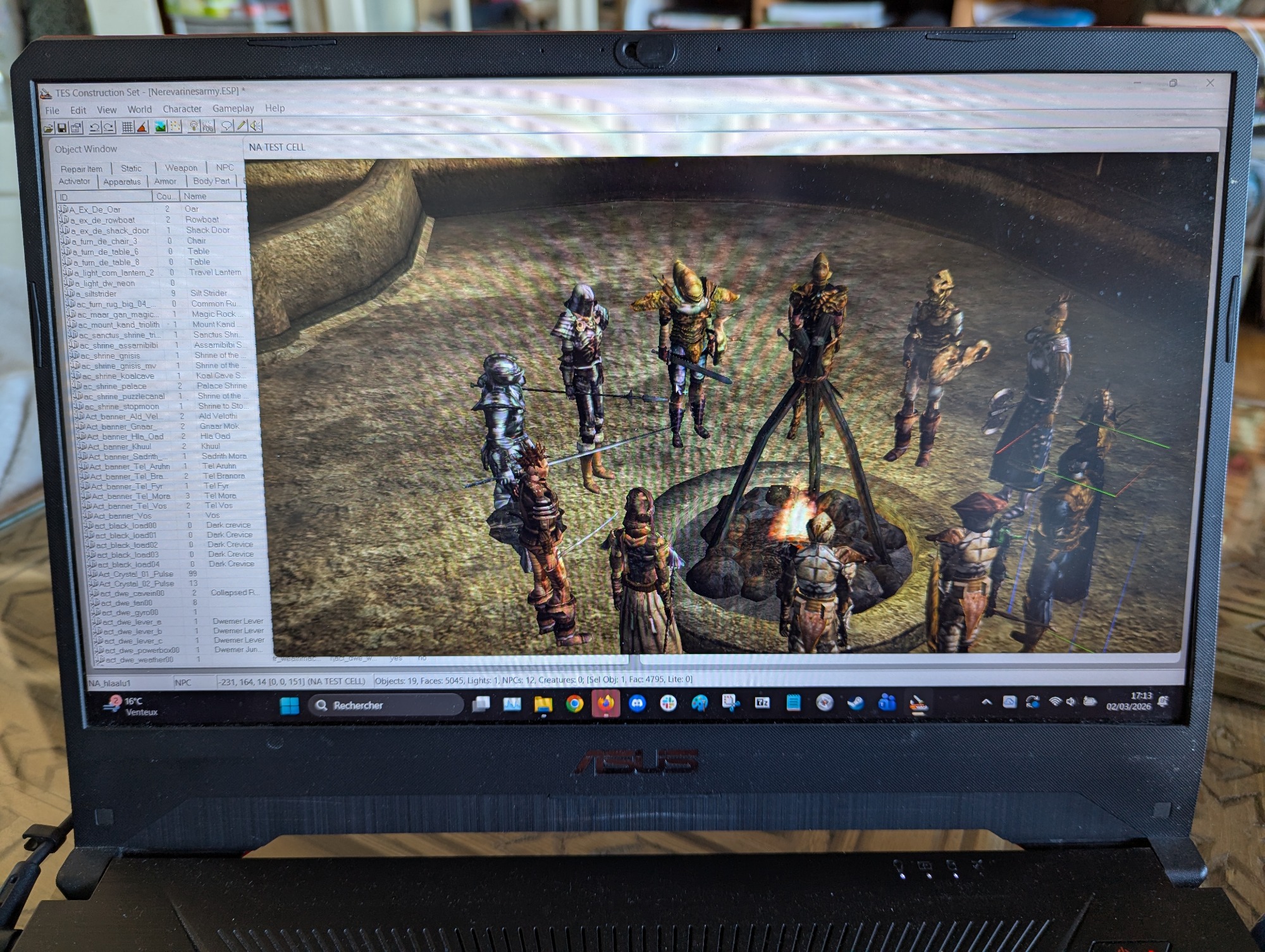Open the World menu
1265x952 pixels.
[139, 109]
